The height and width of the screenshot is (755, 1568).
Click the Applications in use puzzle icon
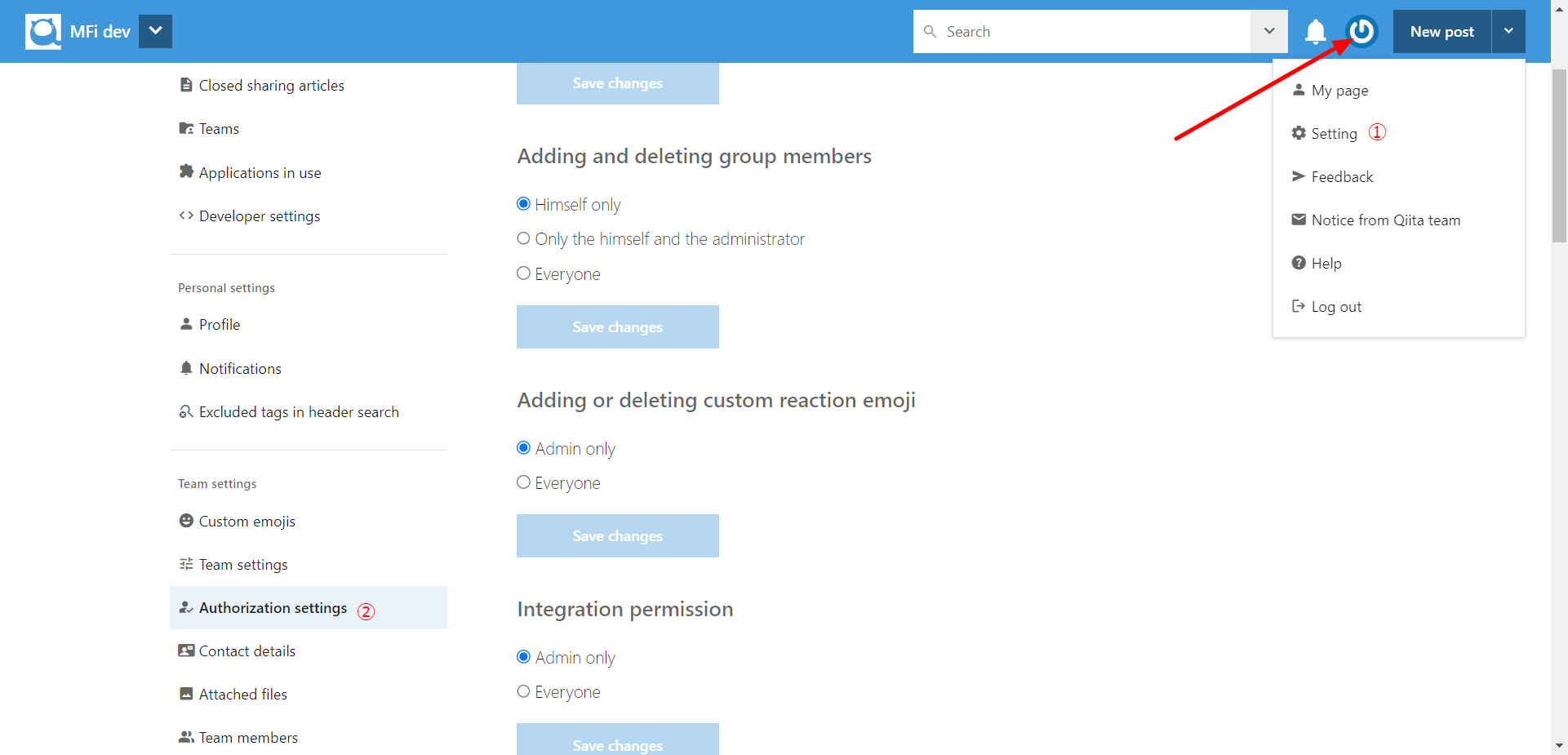point(186,171)
